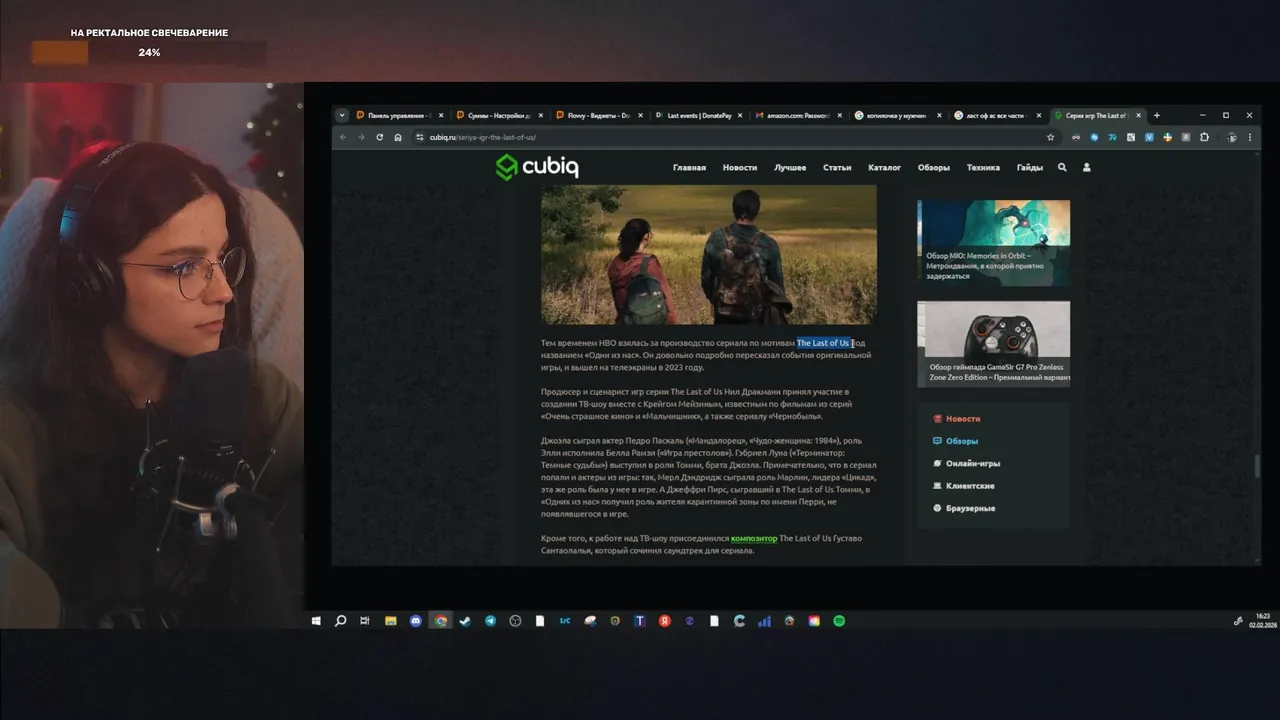Open Статьи in site navigation
1280x720 pixels.
coord(837,168)
